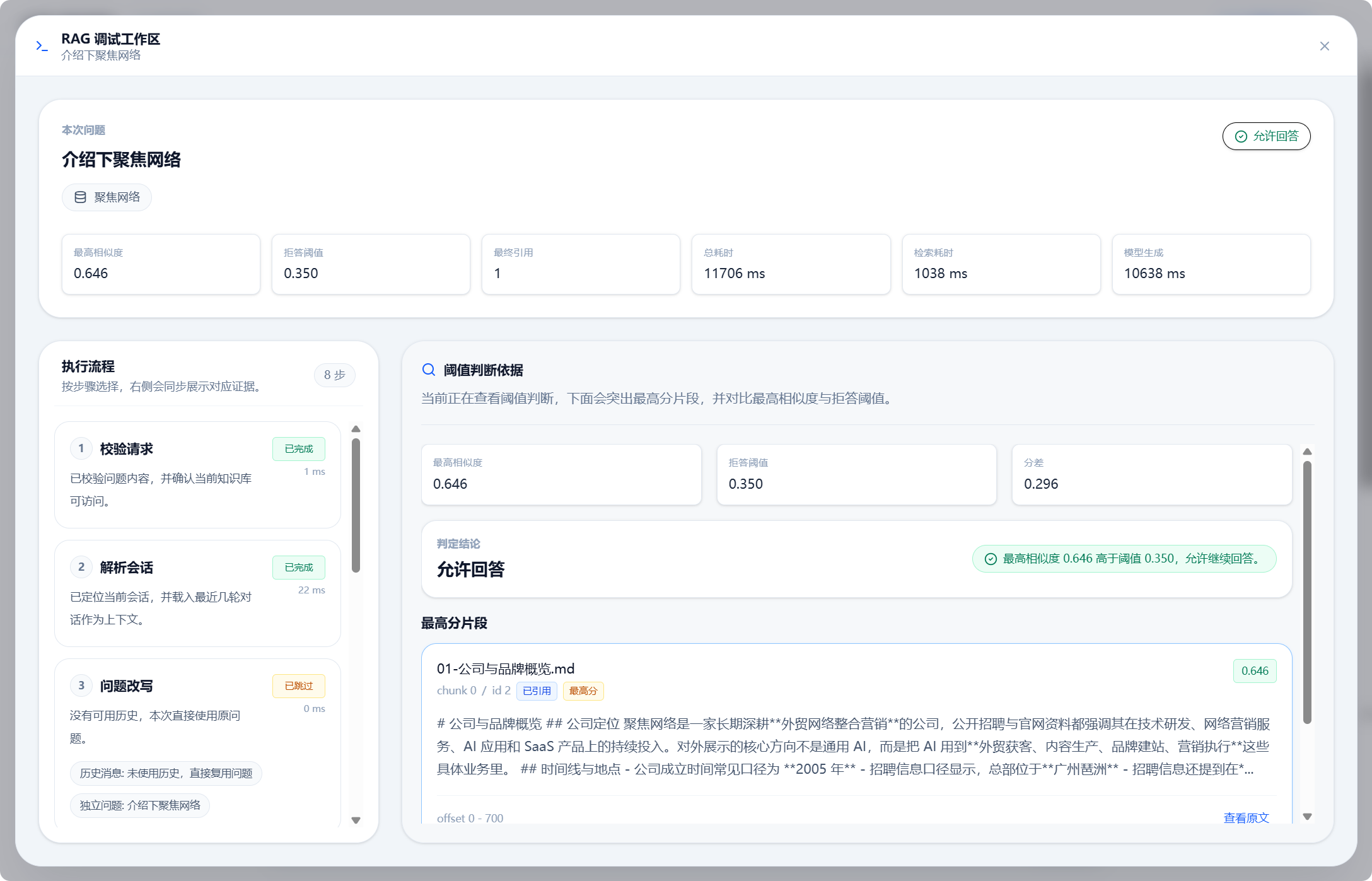Close the RAG 调试工作区 dialog
The width and height of the screenshot is (1372, 881).
tap(1324, 46)
